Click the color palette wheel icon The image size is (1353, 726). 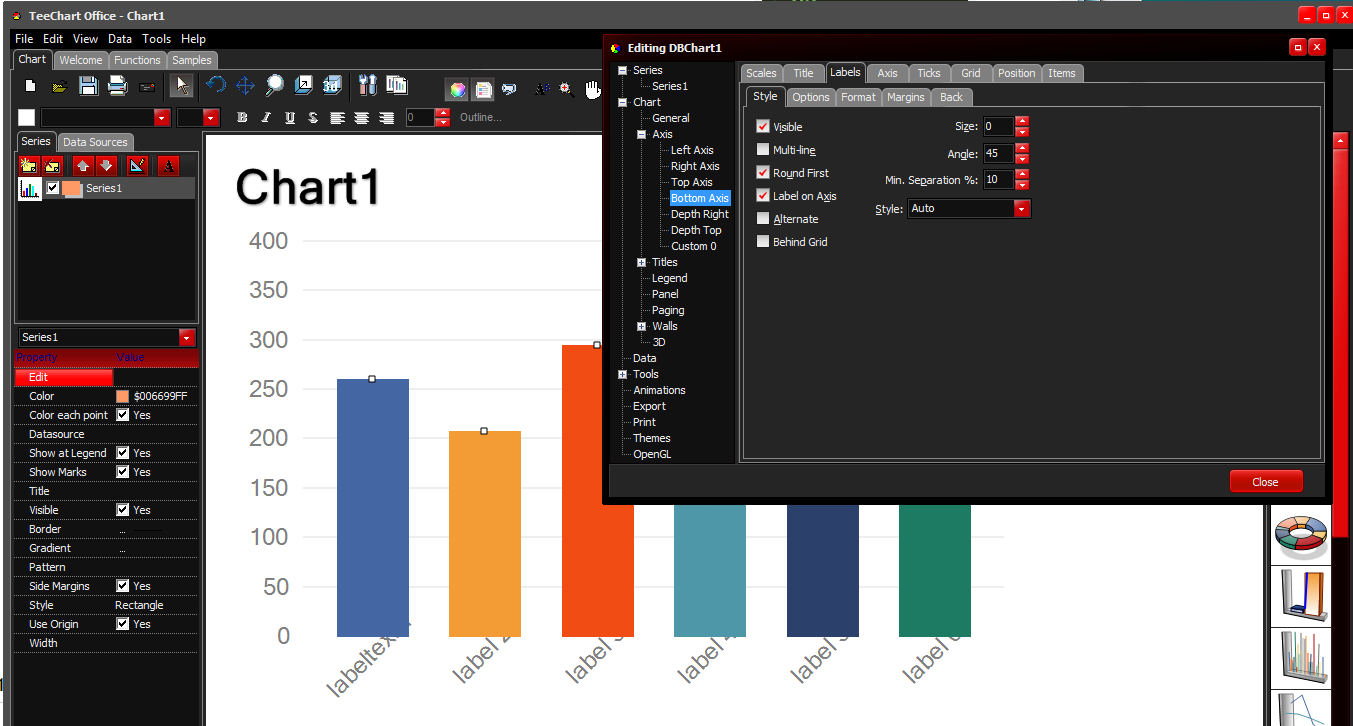pos(457,88)
